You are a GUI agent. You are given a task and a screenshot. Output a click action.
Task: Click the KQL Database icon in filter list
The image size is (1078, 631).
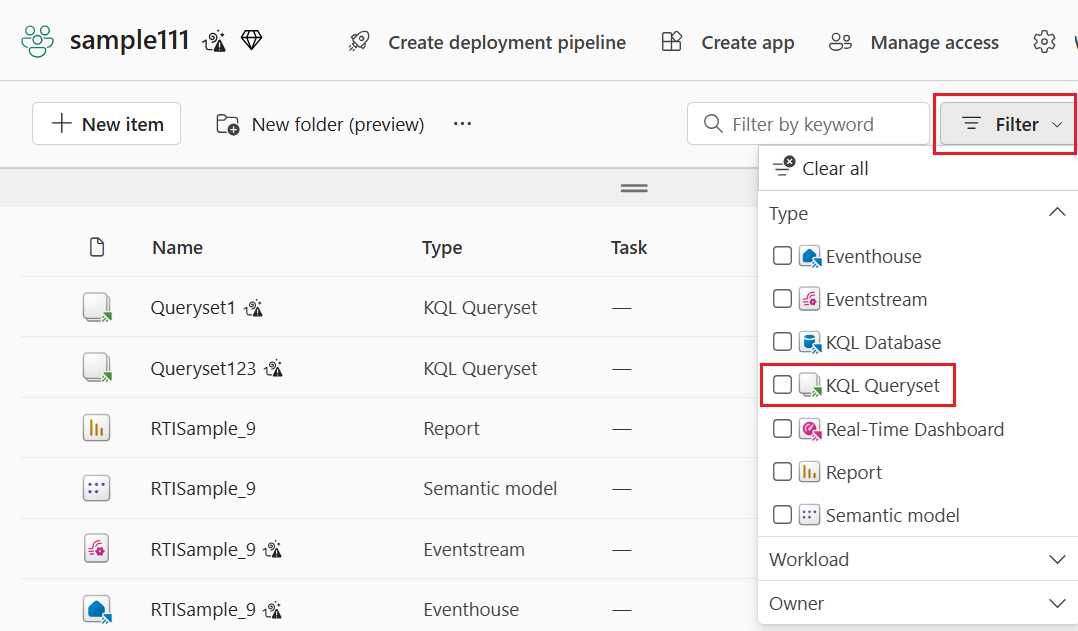pos(810,343)
